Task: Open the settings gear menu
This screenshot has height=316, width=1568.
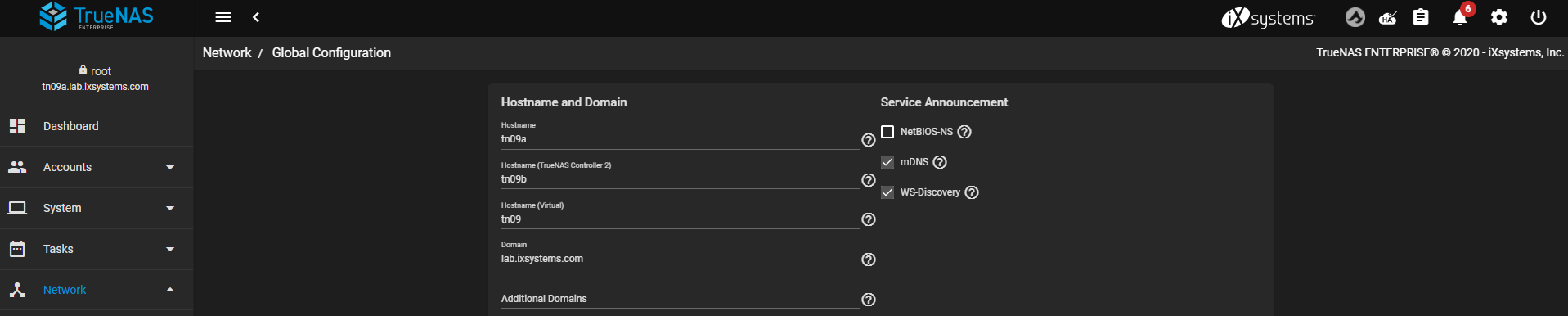Action: [x=1499, y=17]
